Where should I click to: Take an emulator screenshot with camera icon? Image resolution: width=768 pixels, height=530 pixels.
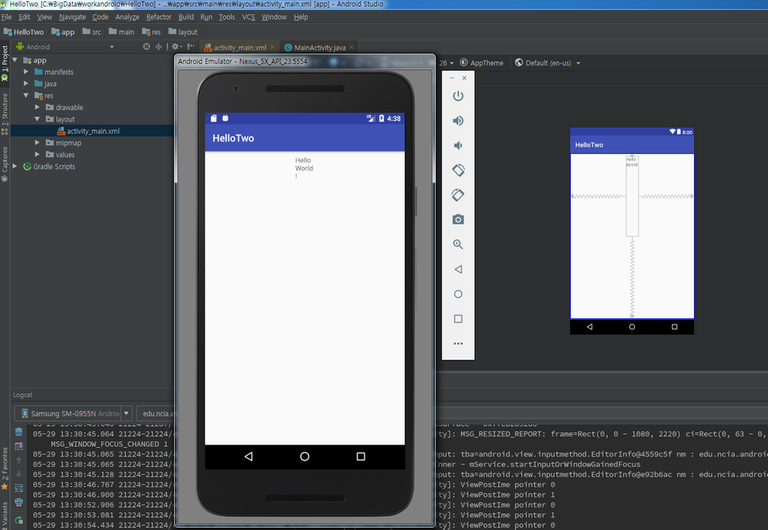pos(458,219)
